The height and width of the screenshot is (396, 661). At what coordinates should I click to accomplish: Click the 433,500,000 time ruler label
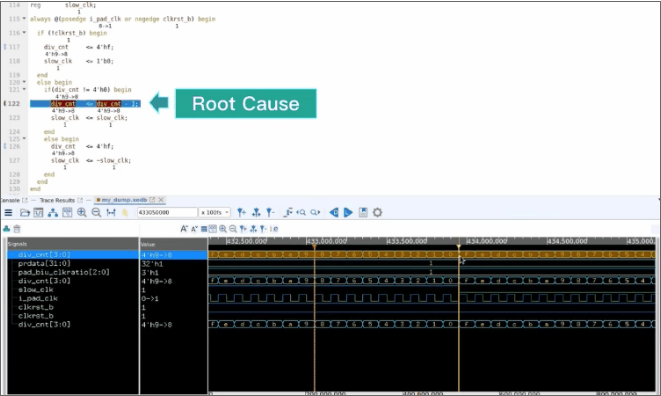coord(407,241)
